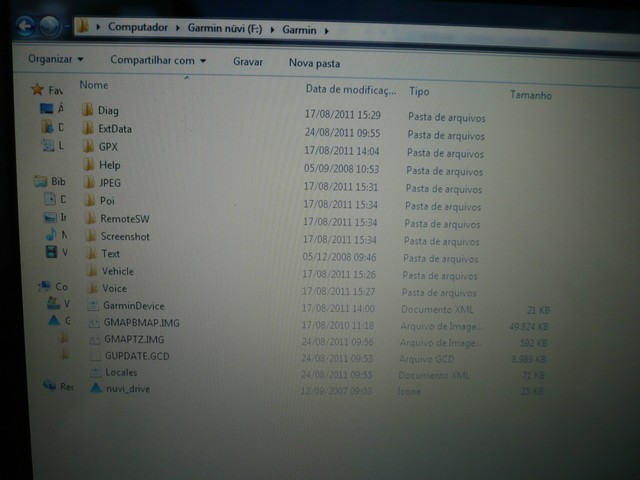Click the Nova pasta button

click(314, 63)
